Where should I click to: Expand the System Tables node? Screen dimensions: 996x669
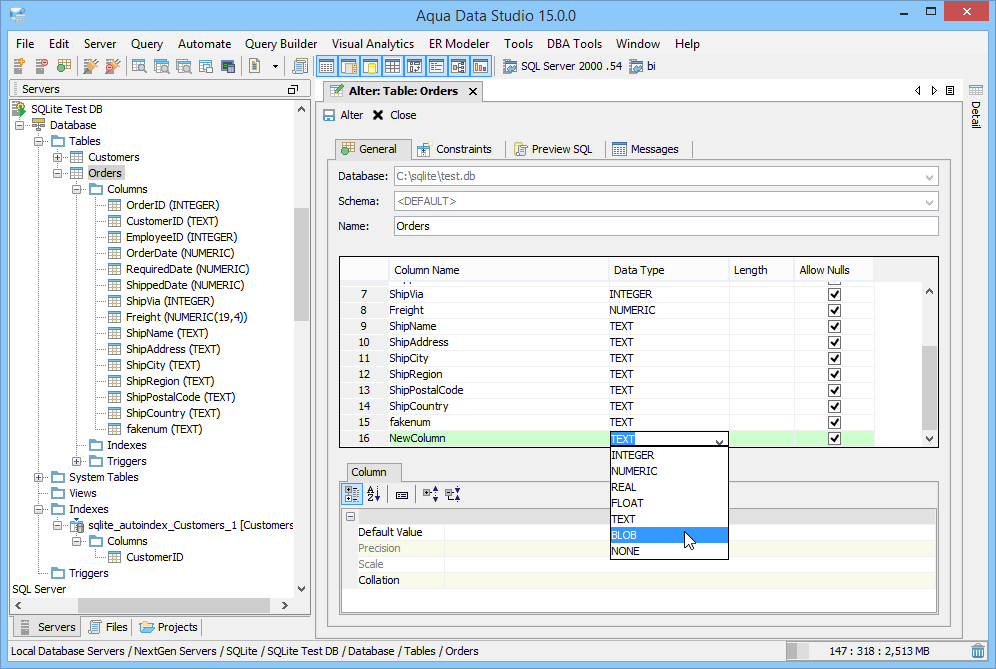tap(38, 477)
